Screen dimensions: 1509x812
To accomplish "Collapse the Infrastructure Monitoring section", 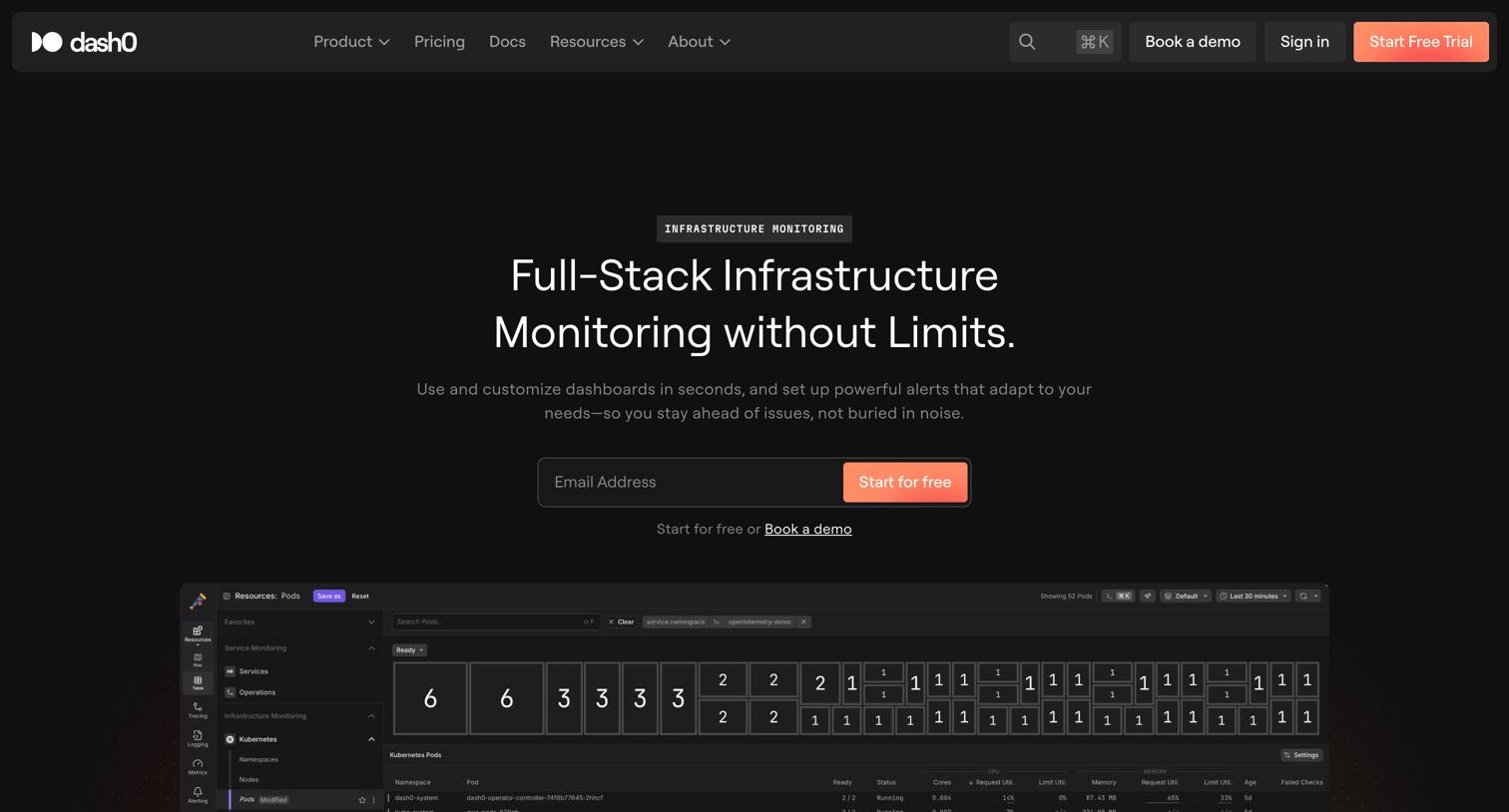I will 372,716.
